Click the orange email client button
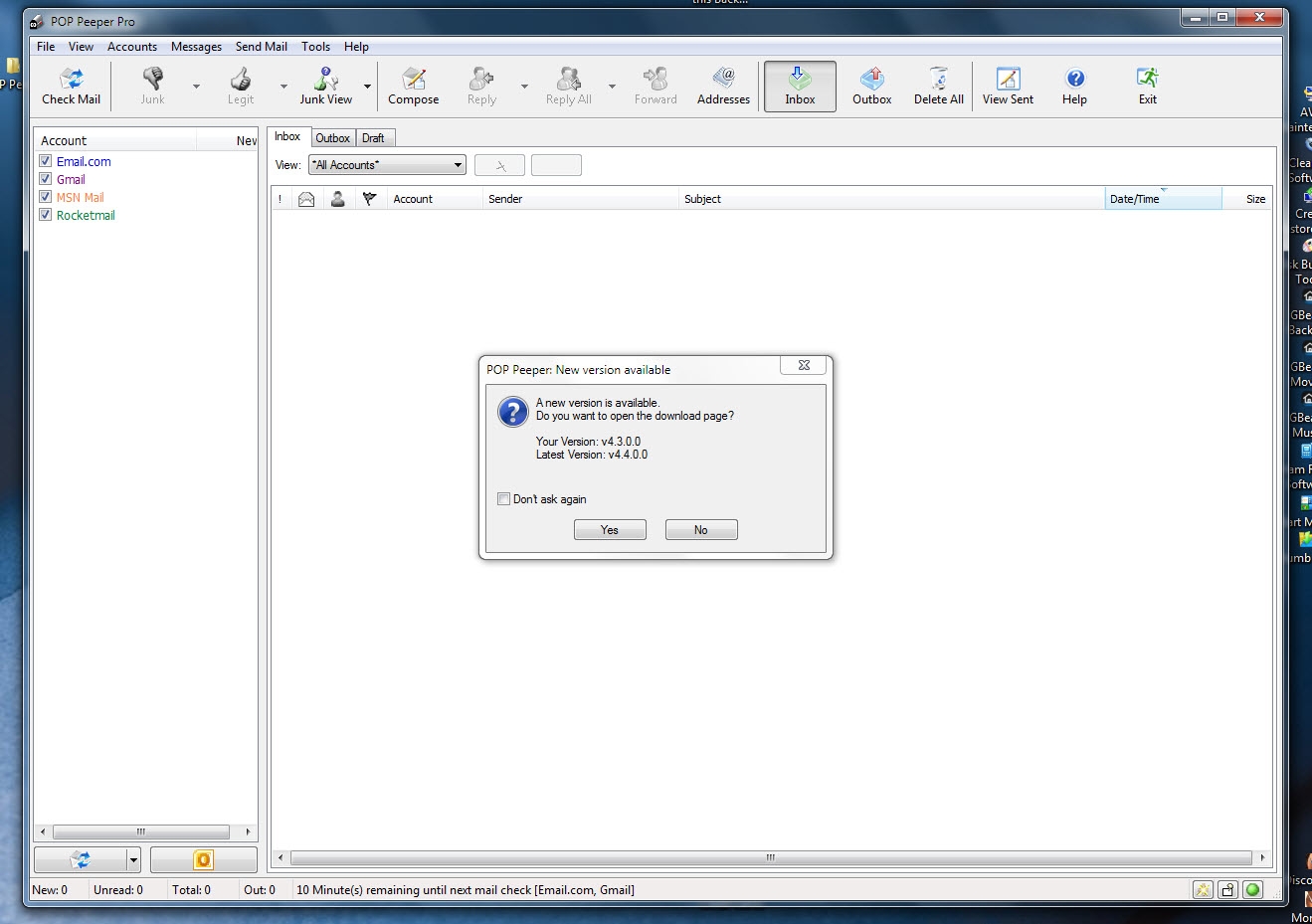1312x924 pixels. click(204, 859)
